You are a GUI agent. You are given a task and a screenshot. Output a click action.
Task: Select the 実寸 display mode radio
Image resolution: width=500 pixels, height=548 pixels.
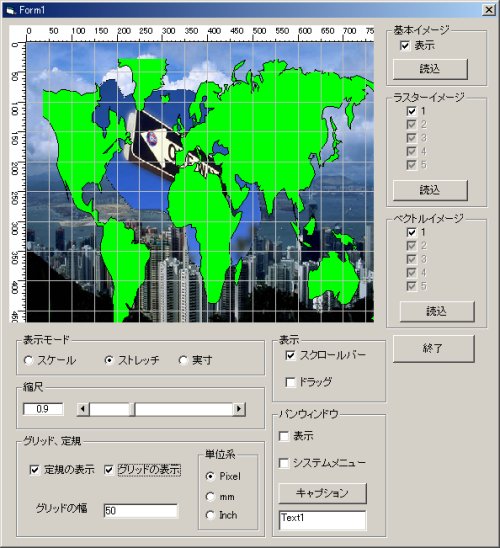pos(183,360)
